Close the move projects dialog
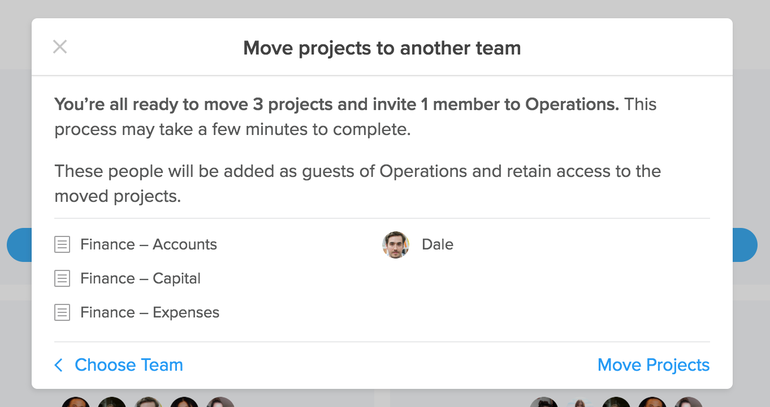Image resolution: width=770 pixels, height=407 pixels. pos(60,47)
